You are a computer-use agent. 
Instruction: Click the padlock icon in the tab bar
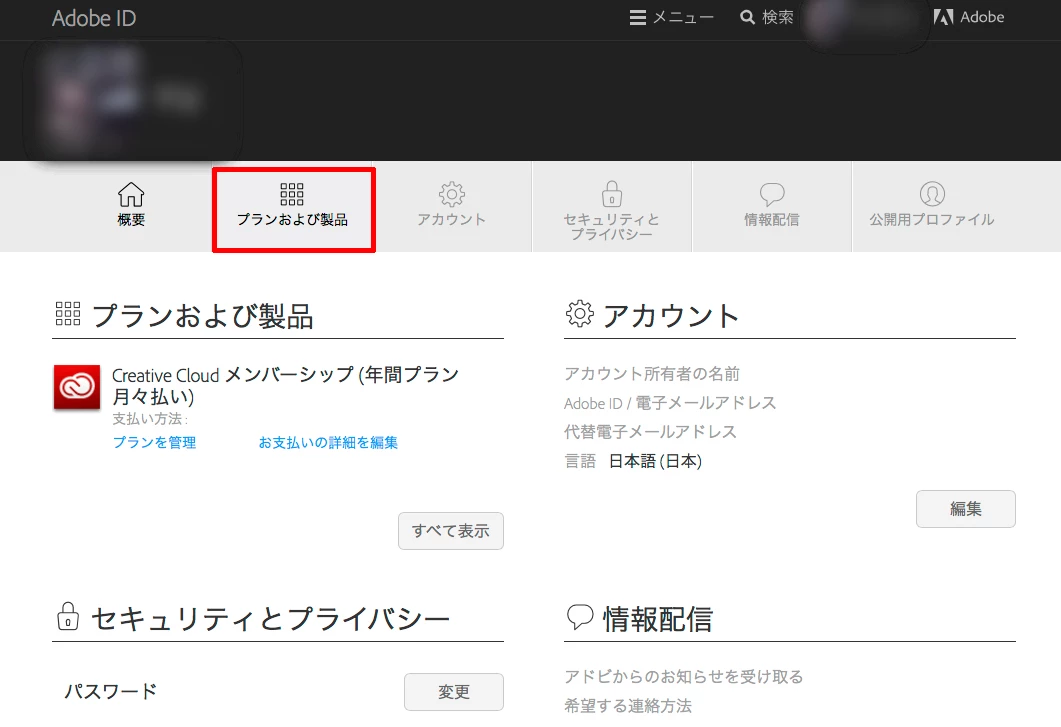(612, 194)
